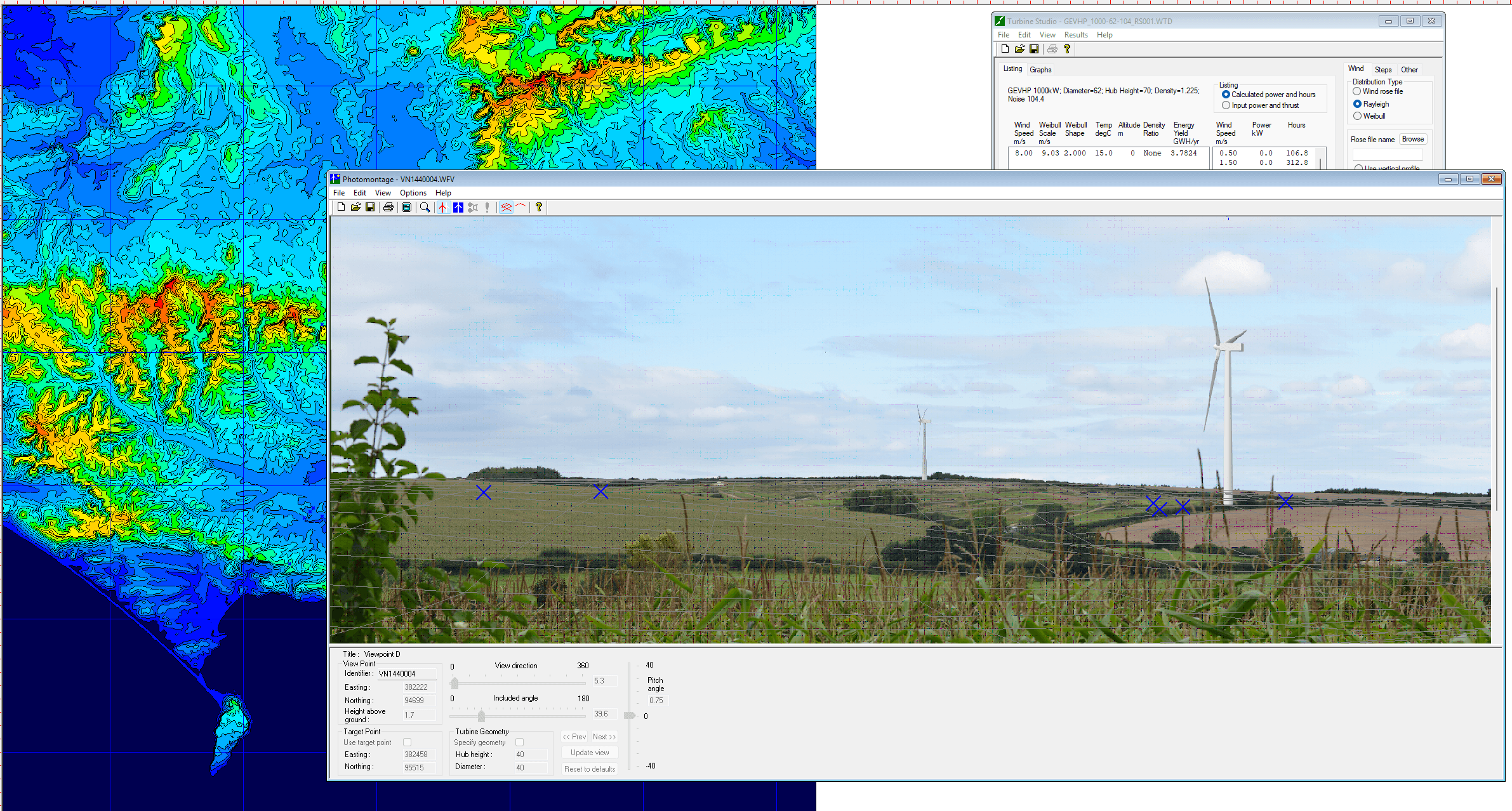Viewport: 1512px width, 811px height.
Task: Click the Save floppy icon in Photomontage toolbar
Action: pyautogui.click(x=370, y=208)
